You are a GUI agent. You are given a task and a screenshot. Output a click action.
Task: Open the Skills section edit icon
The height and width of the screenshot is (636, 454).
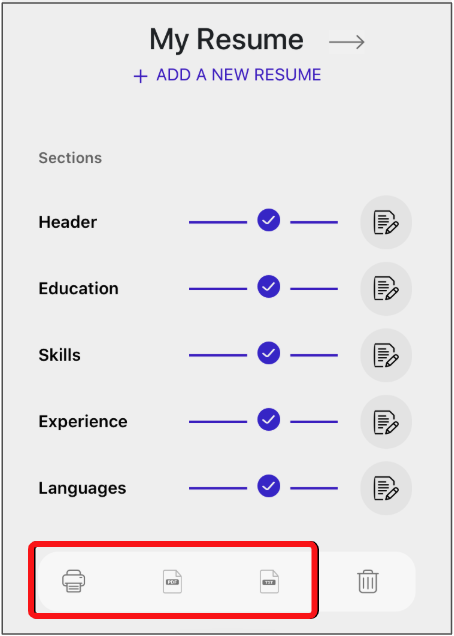386,355
